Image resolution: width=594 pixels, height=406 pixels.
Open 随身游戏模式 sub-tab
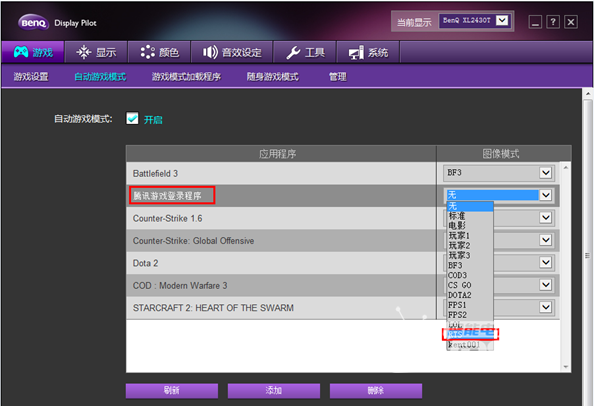(272, 77)
